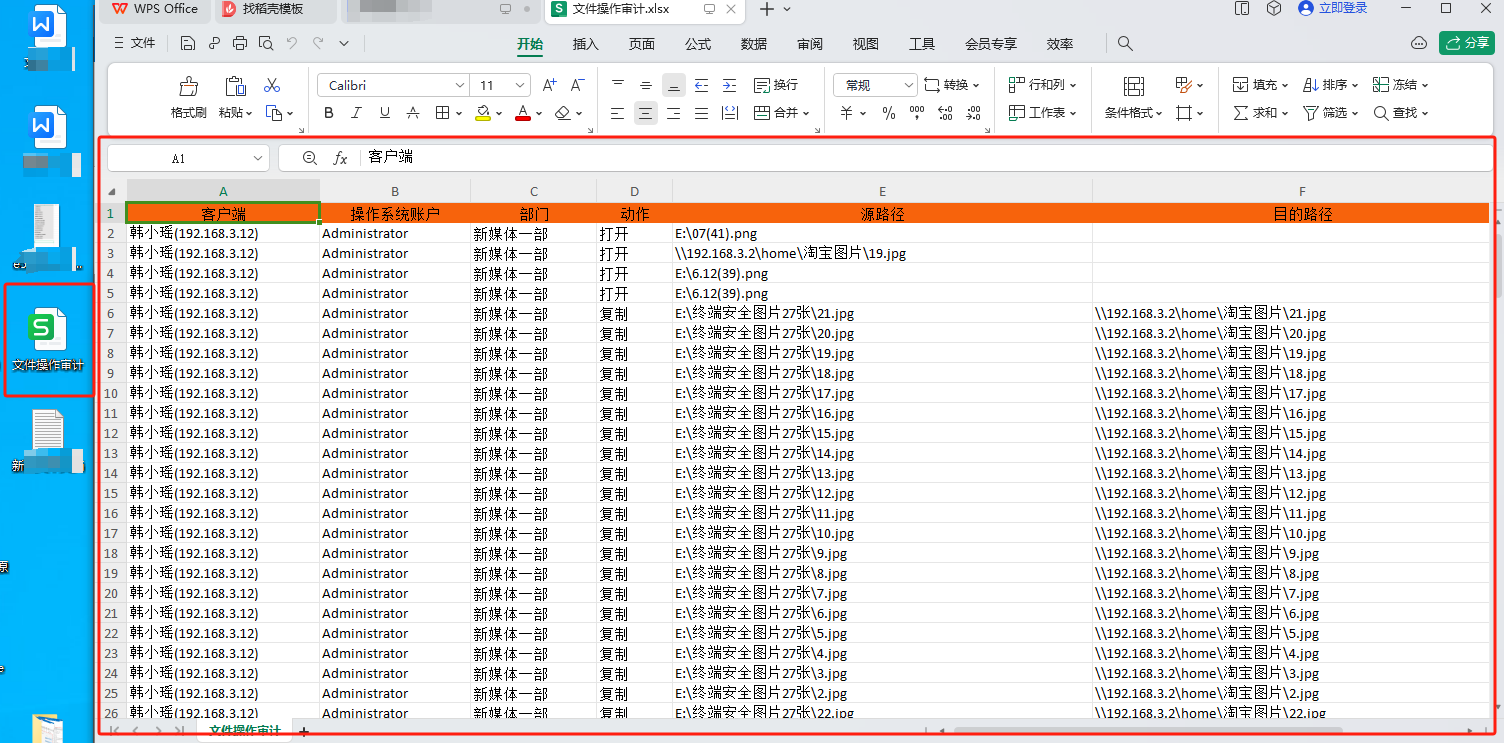The height and width of the screenshot is (743, 1504).
Task: Switch to the 页面 (Page) ribbon tab
Action: [642, 44]
